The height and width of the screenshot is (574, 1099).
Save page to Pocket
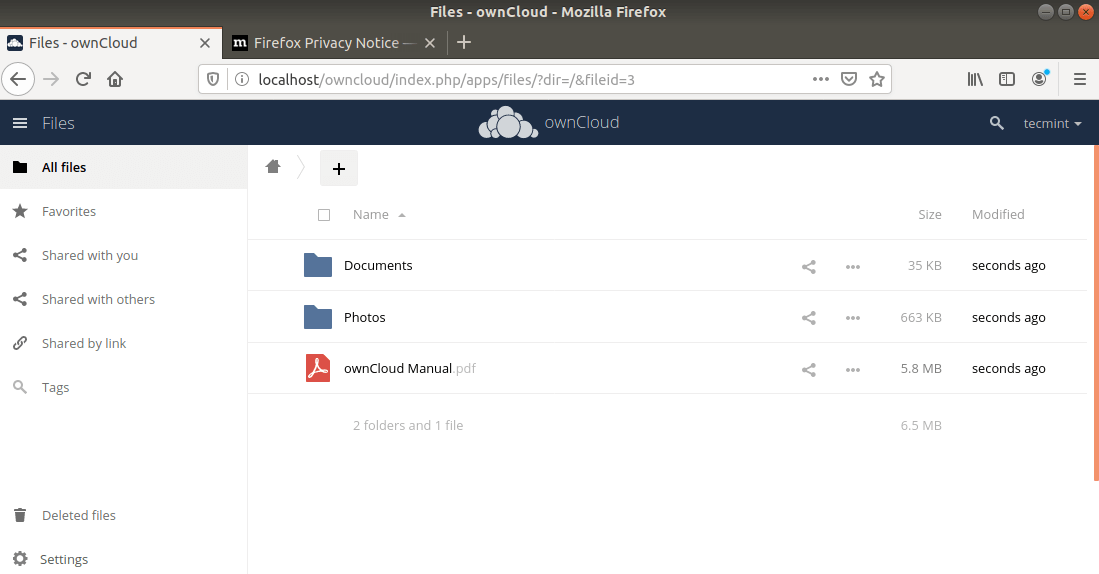pos(849,79)
